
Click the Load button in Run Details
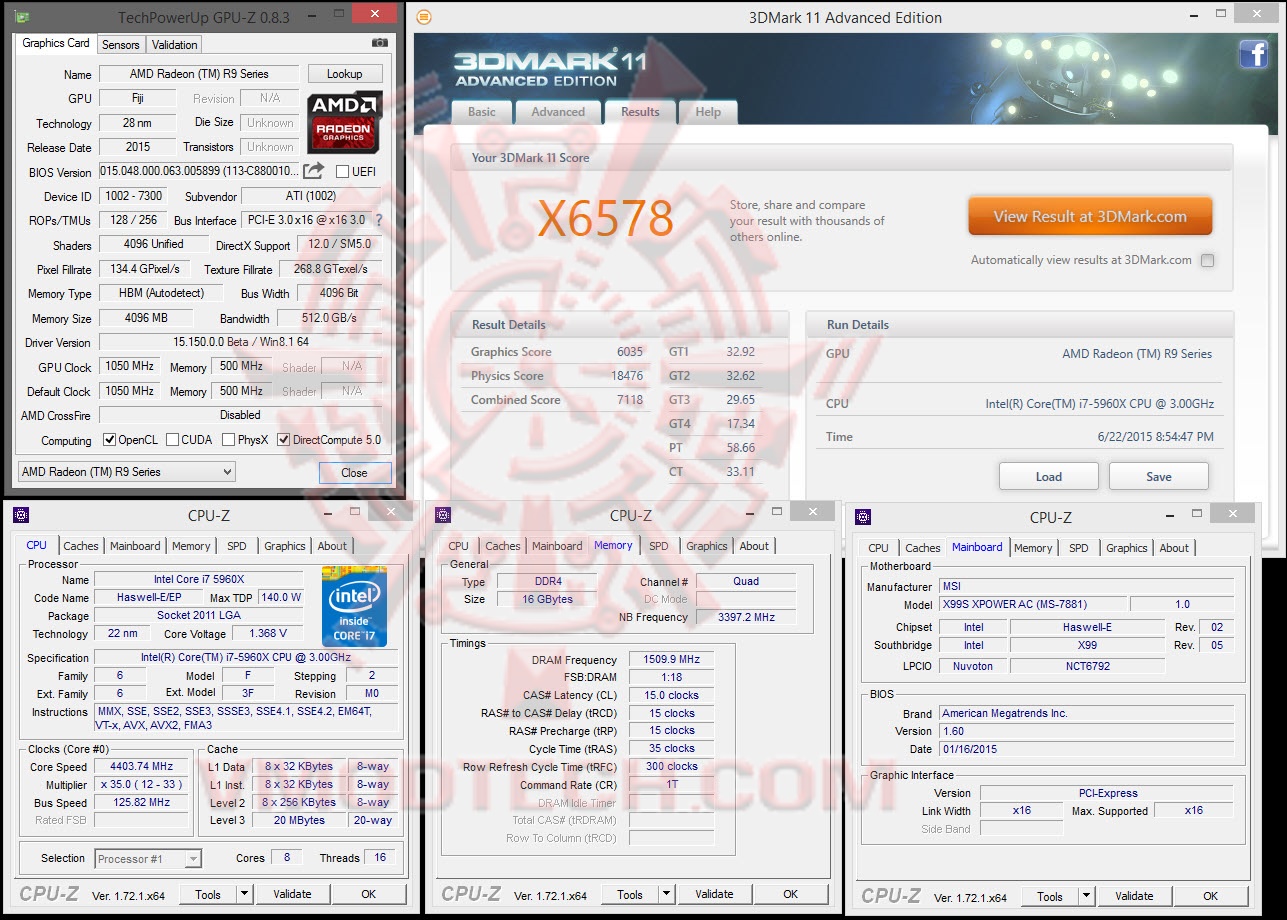coord(1049,476)
